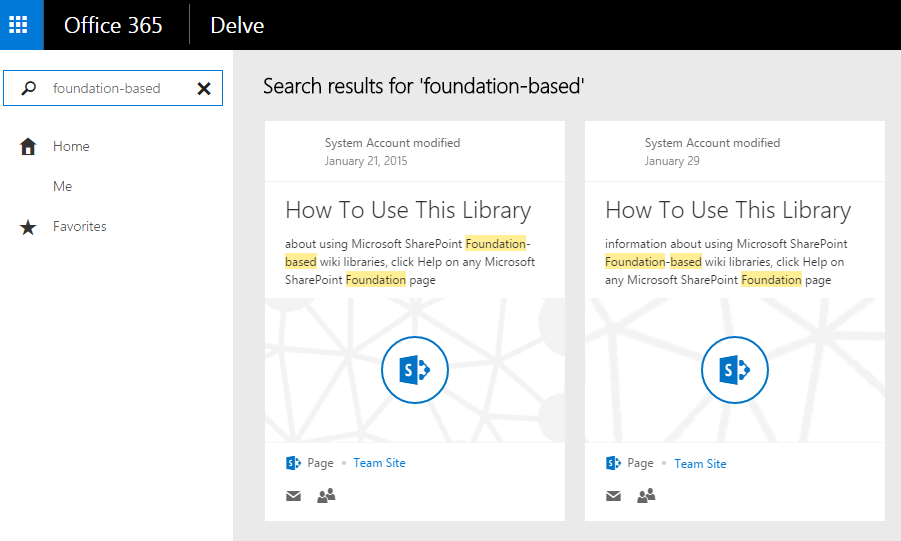Click the foundation-based search field
The width and height of the screenshot is (901, 541).
point(110,88)
